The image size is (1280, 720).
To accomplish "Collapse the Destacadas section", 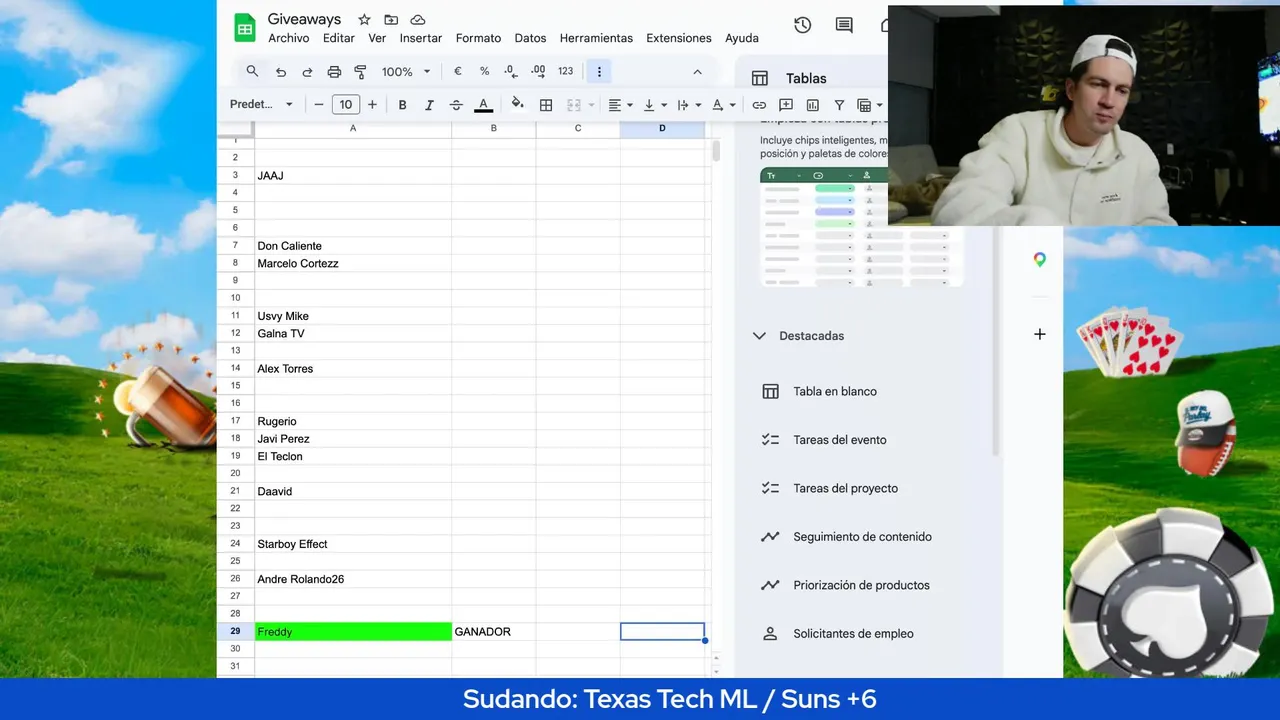I will (759, 336).
